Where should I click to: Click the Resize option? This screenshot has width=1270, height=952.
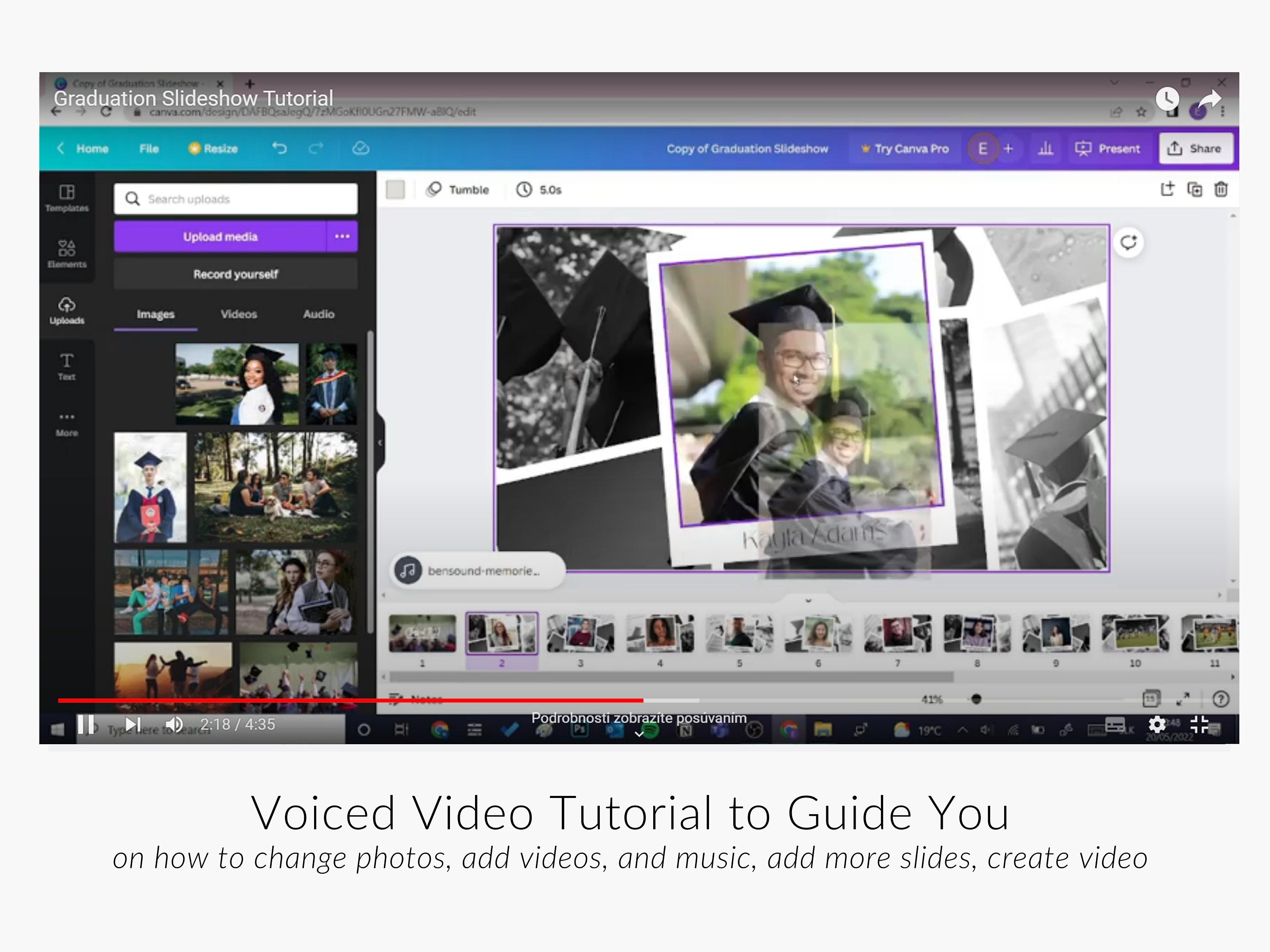click(213, 149)
